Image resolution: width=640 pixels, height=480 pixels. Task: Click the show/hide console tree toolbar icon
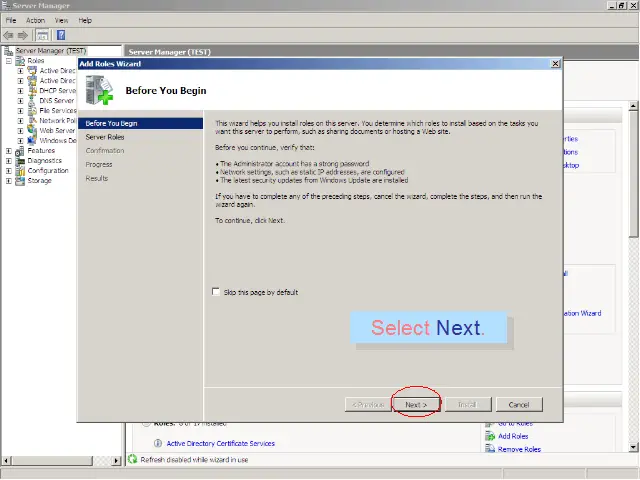[43, 35]
